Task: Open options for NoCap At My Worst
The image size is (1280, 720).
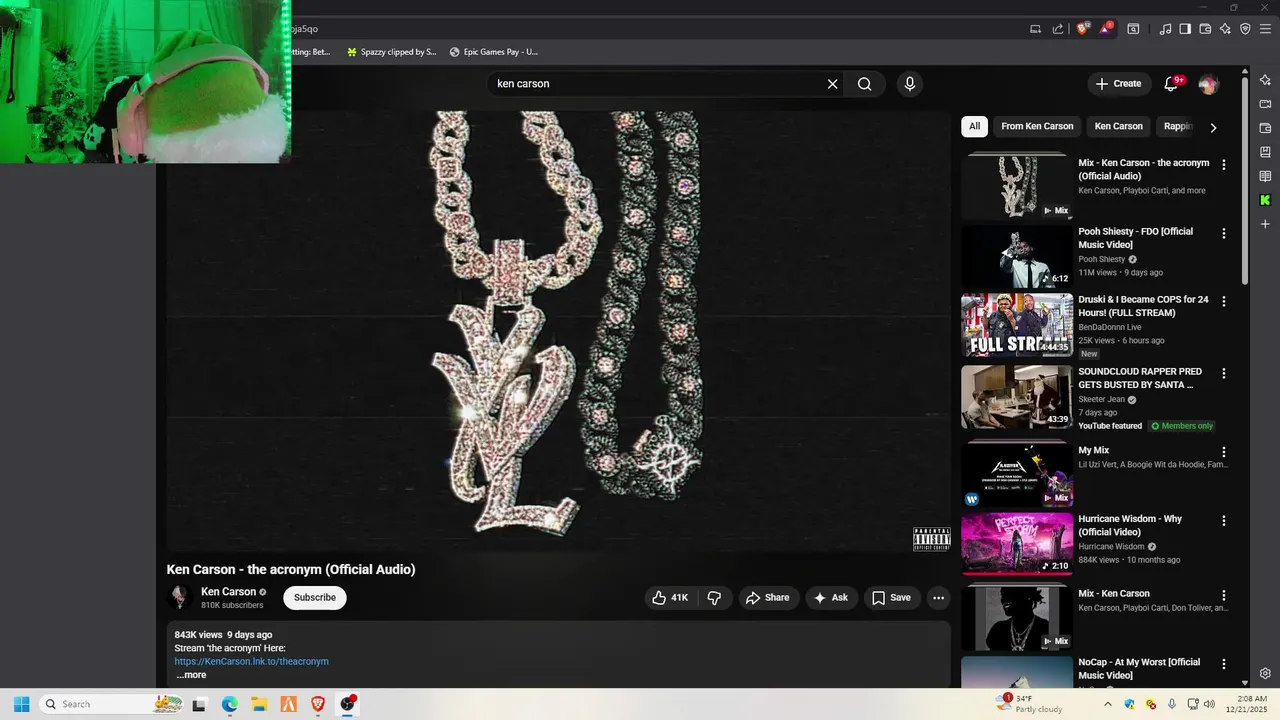Action: tap(1223, 664)
